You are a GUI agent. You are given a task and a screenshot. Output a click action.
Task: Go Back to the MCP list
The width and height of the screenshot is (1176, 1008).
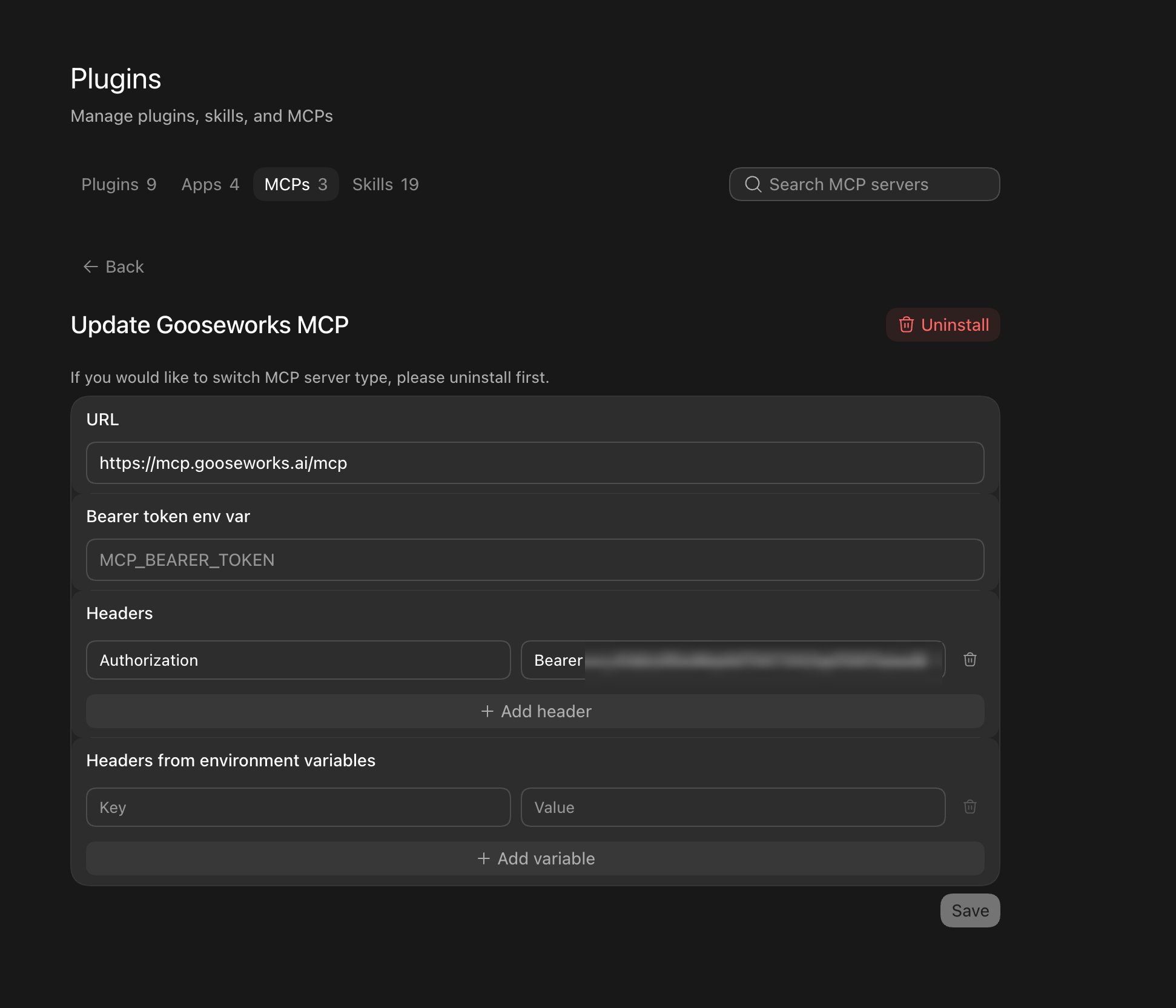113,267
